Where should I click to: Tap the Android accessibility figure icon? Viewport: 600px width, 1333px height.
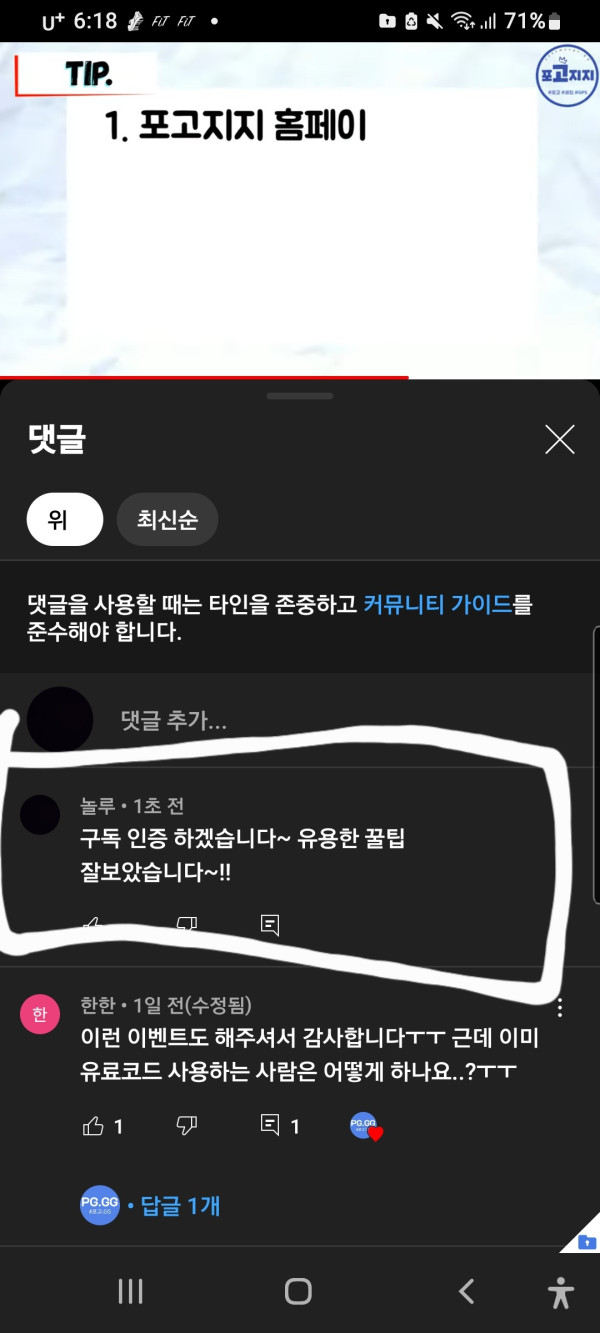tap(561, 1292)
